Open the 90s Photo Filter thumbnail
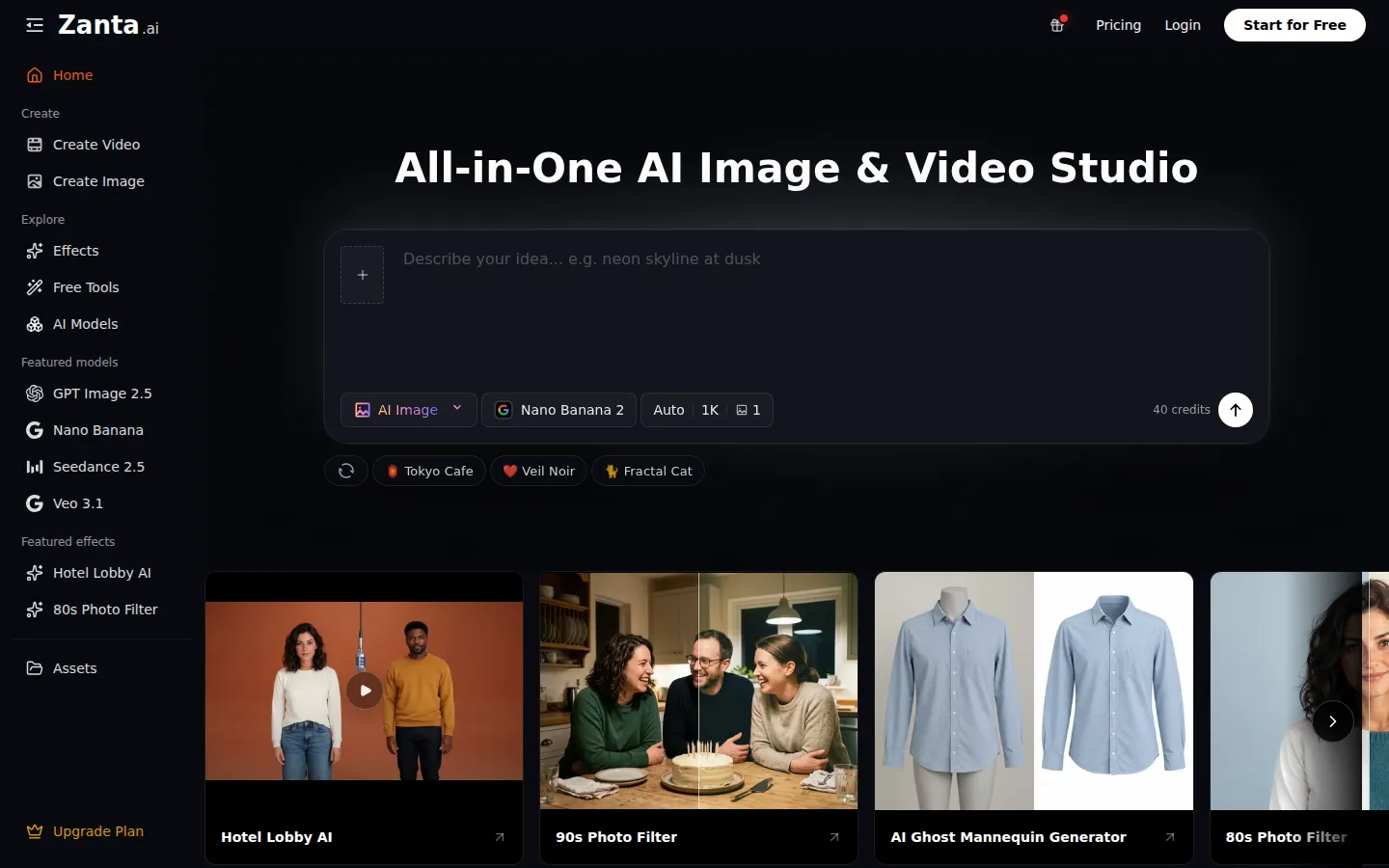The image size is (1389, 868). [698, 691]
